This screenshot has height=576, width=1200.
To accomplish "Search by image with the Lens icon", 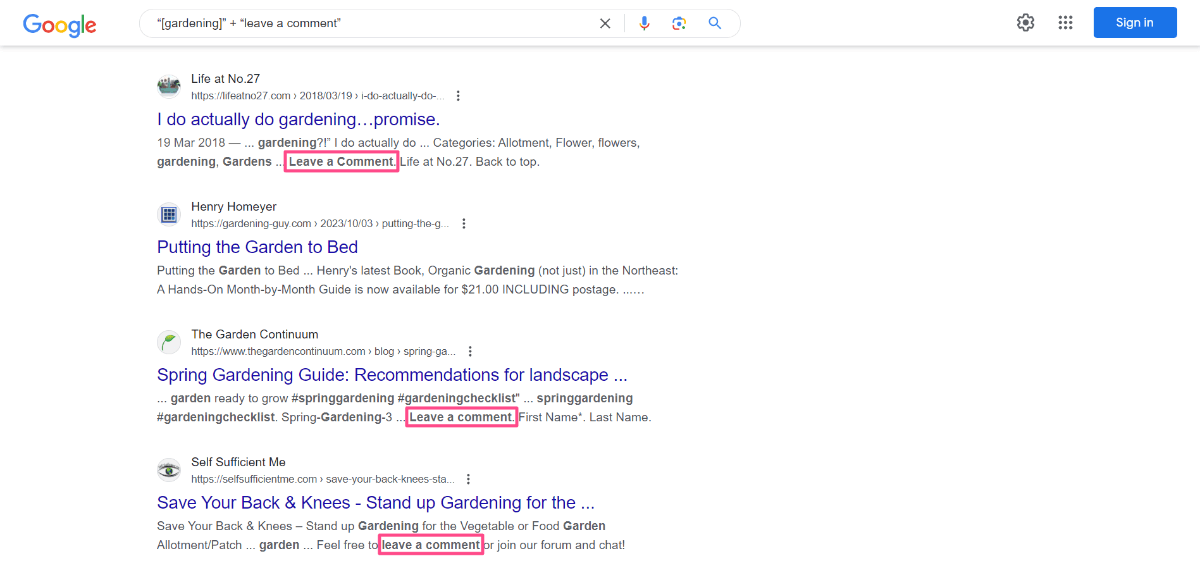I will pos(679,23).
